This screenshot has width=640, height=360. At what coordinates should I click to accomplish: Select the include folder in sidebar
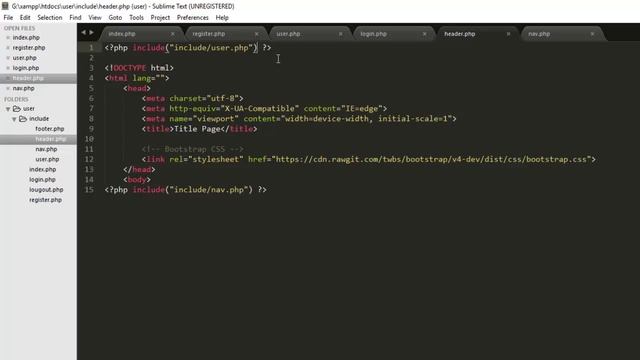39,119
